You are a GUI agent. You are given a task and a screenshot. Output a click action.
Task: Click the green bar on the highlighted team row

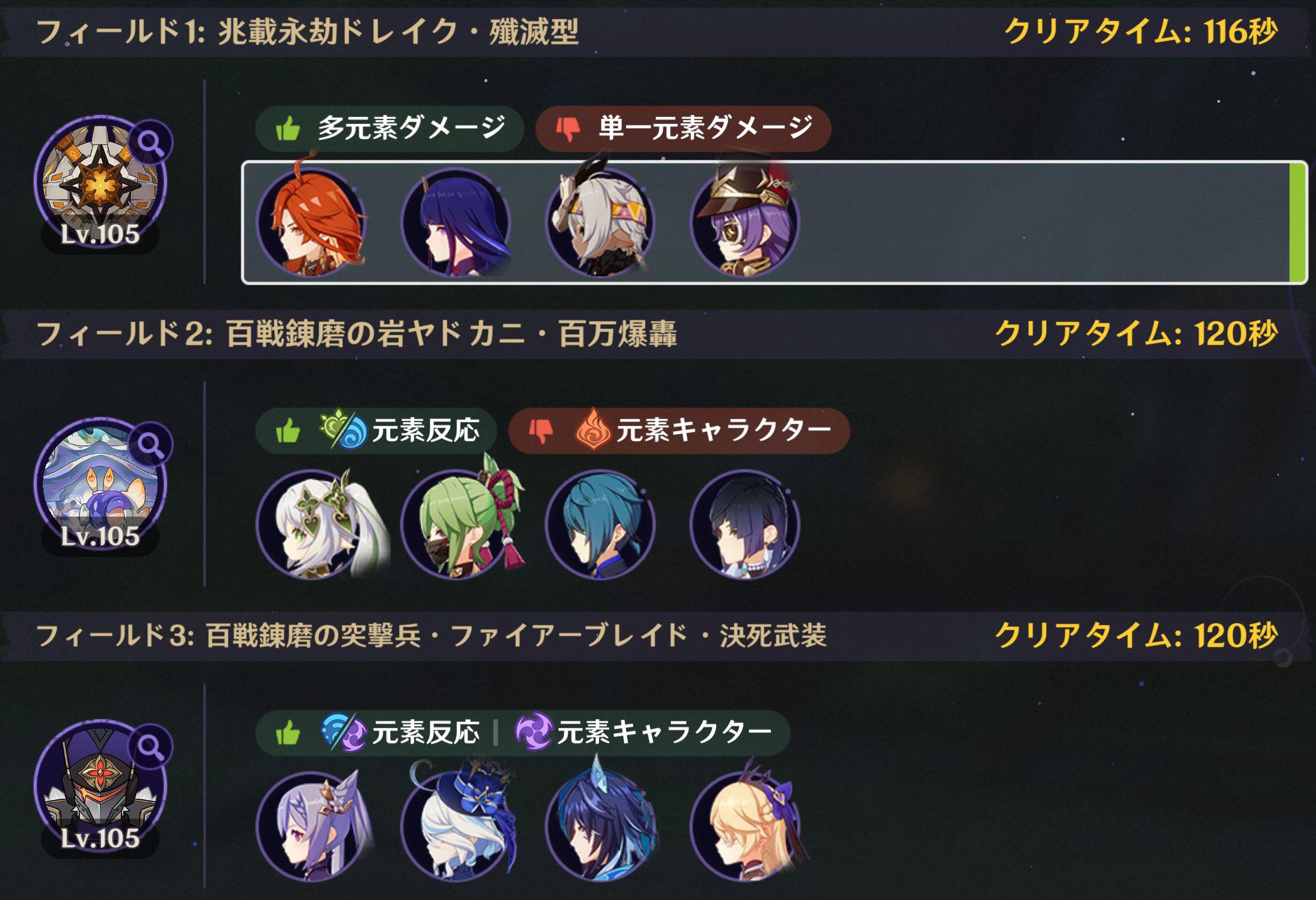[x=1297, y=222]
